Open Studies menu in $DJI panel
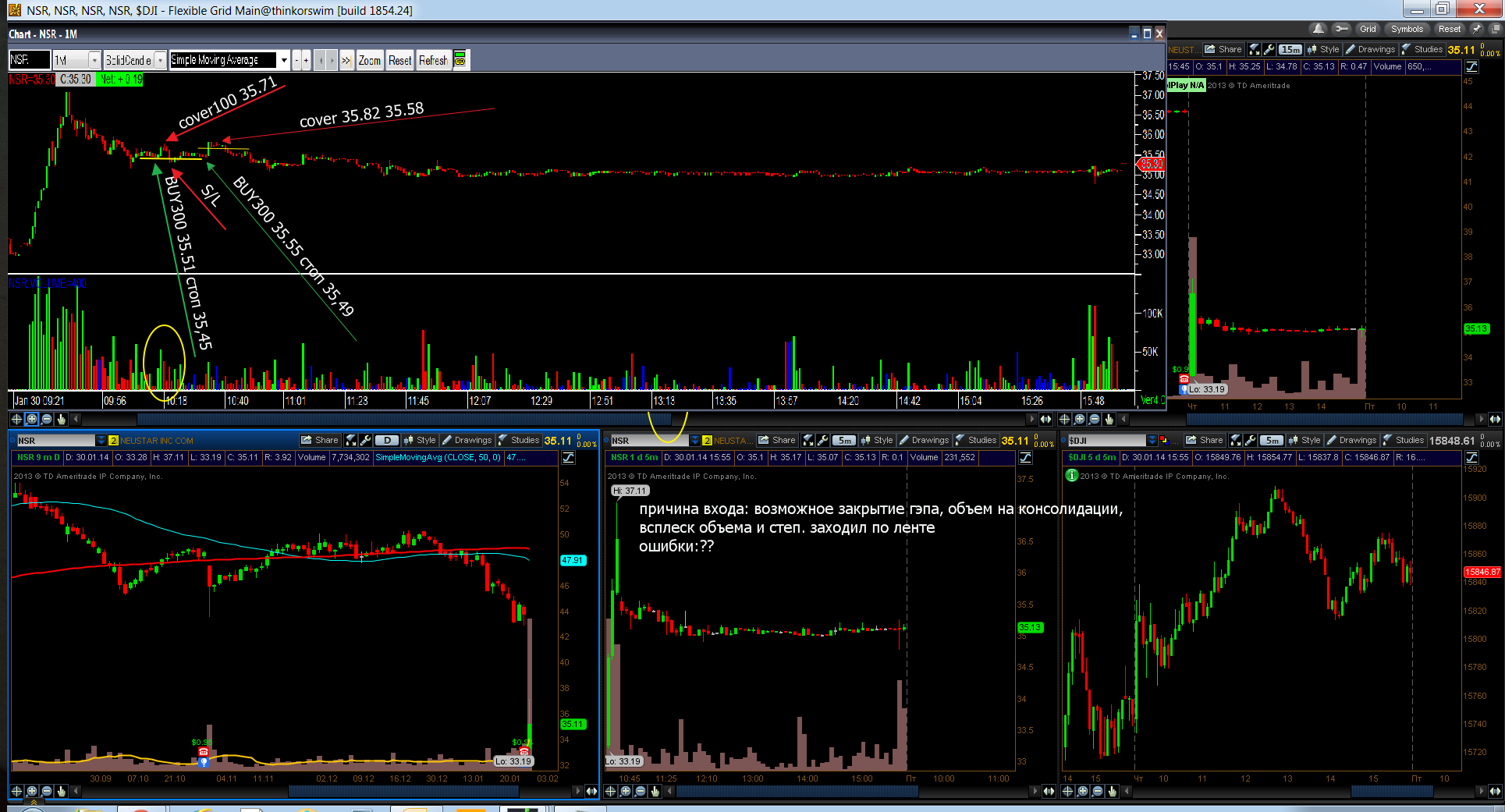This screenshot has width=1505, height=812. pos(1404,441)
